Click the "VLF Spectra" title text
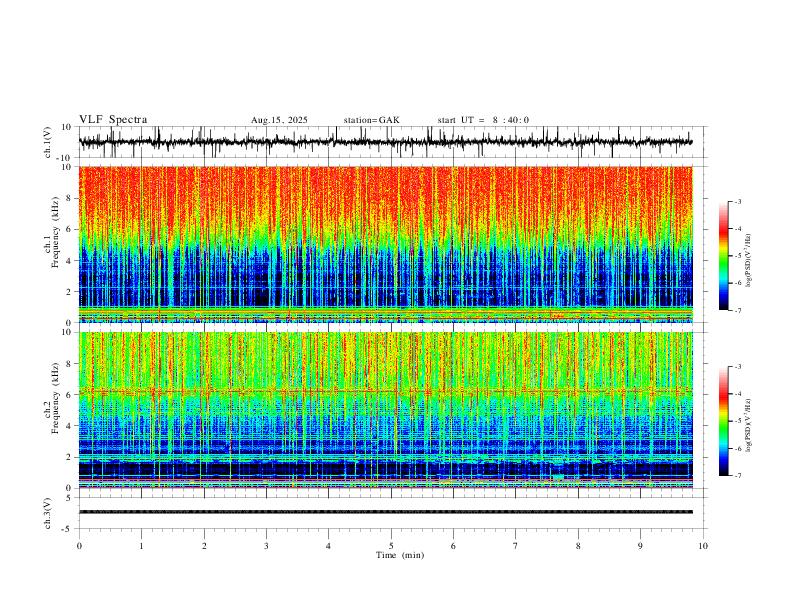 [x=113, y=120]
